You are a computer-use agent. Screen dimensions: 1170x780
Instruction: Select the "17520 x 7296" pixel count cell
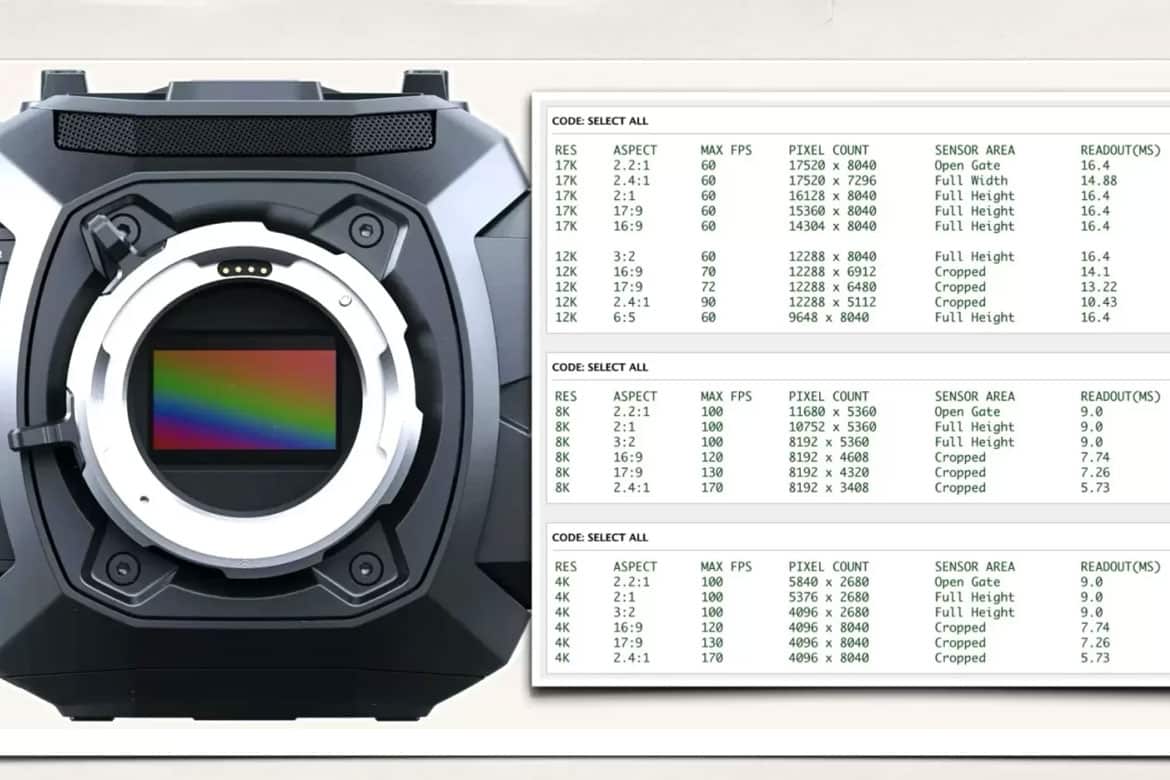832,181
